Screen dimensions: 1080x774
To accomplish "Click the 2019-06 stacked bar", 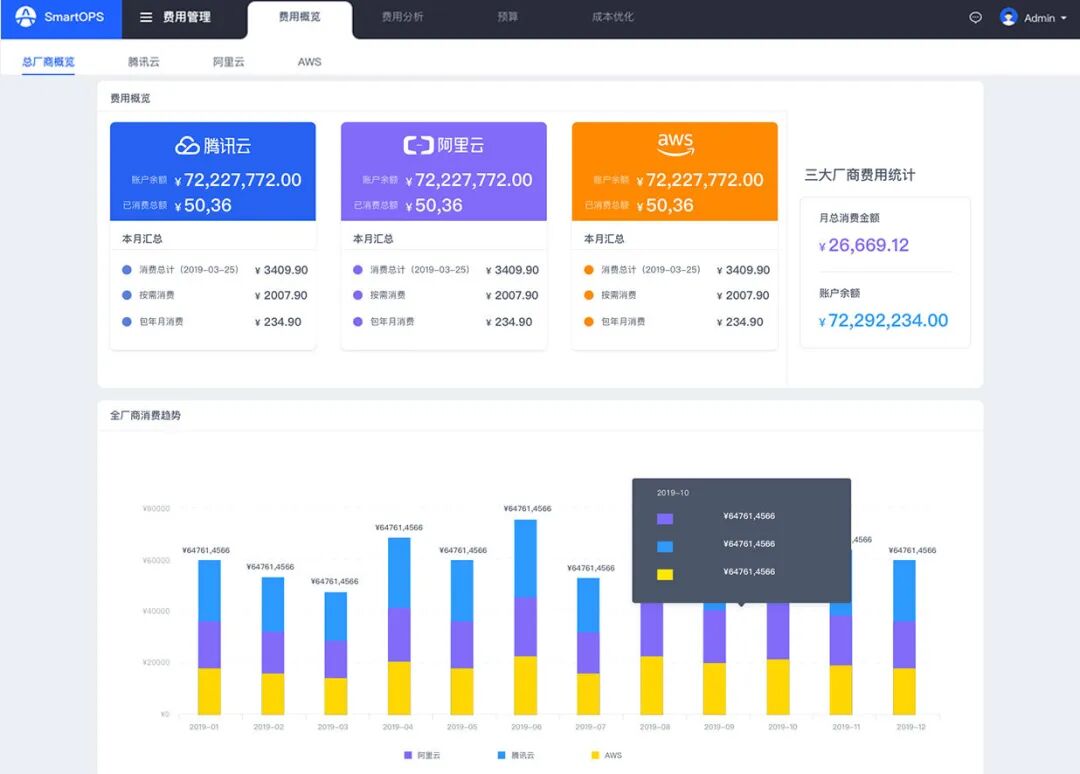I will [526, 617].
